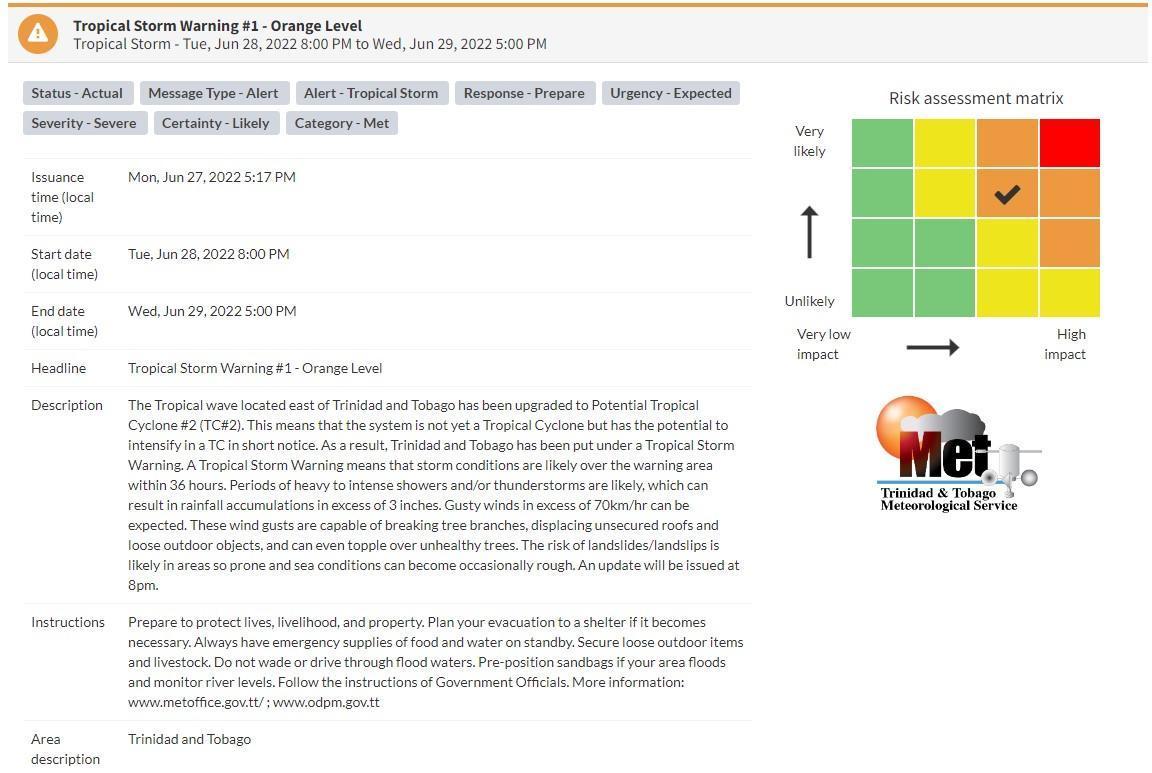Viewport: 1152px width, 773px height.
Task: Click the 'Description' field label
Action: 67,405
